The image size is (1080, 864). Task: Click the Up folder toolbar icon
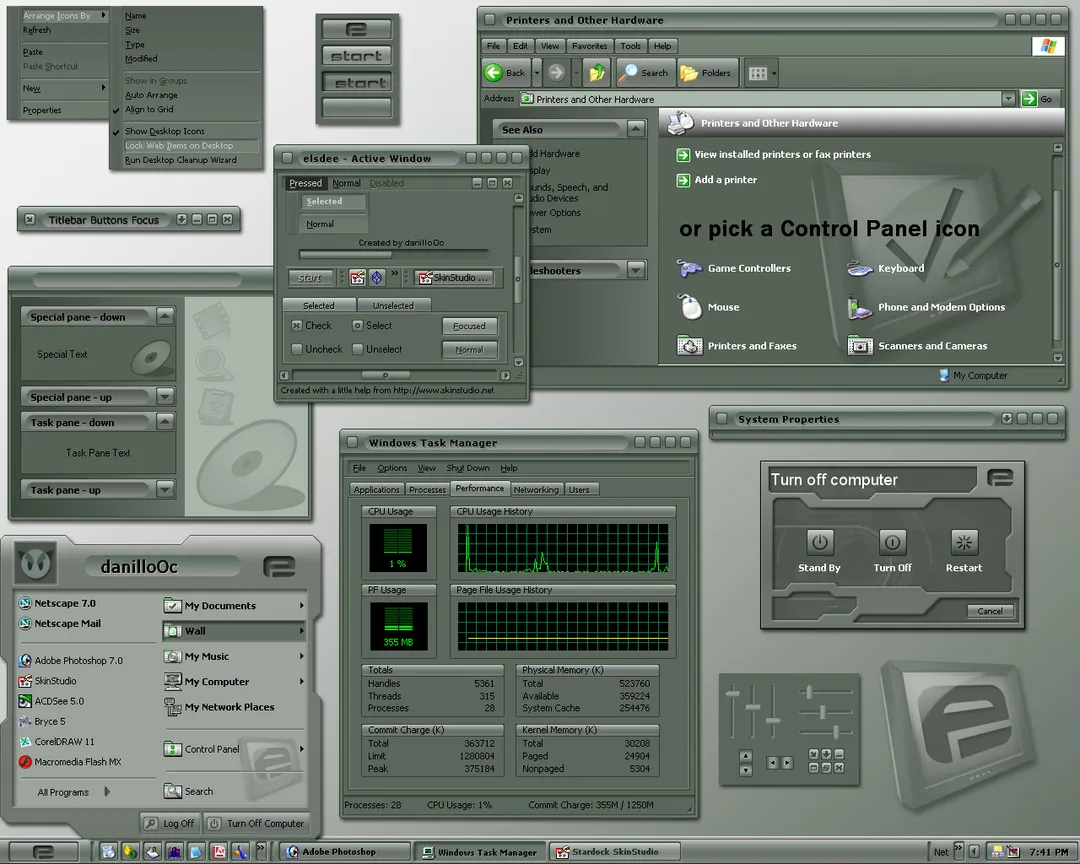click(597, 72)
